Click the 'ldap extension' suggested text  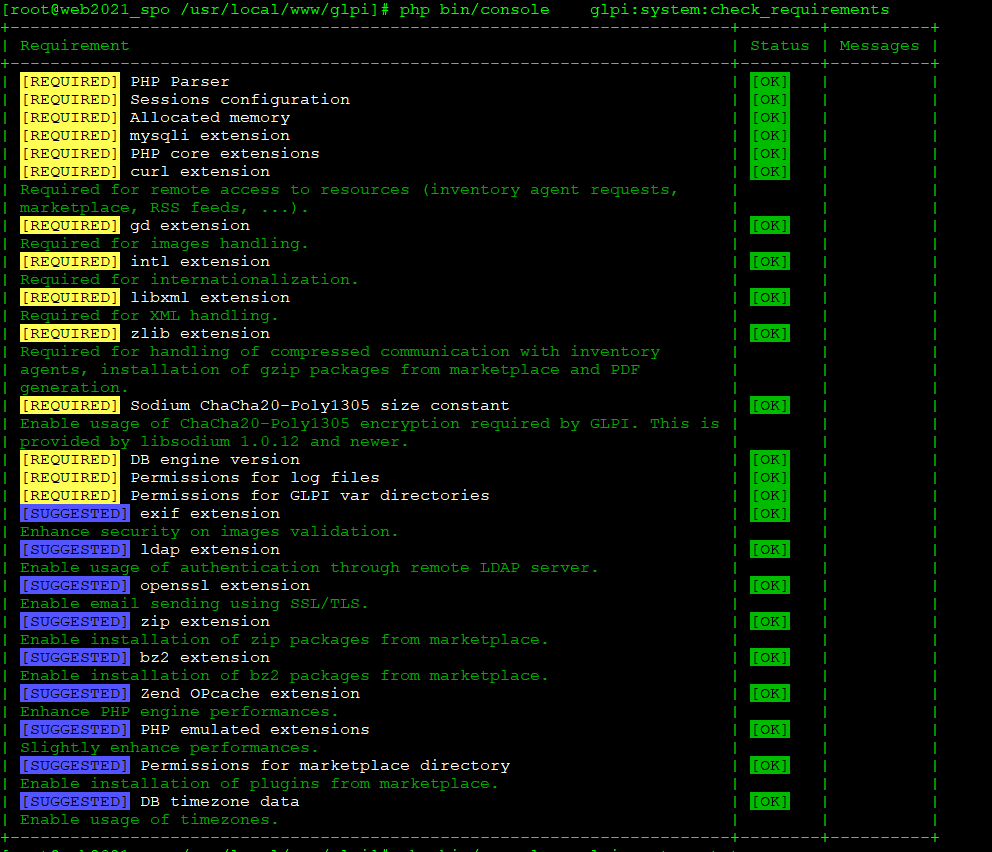pos(210,550)
